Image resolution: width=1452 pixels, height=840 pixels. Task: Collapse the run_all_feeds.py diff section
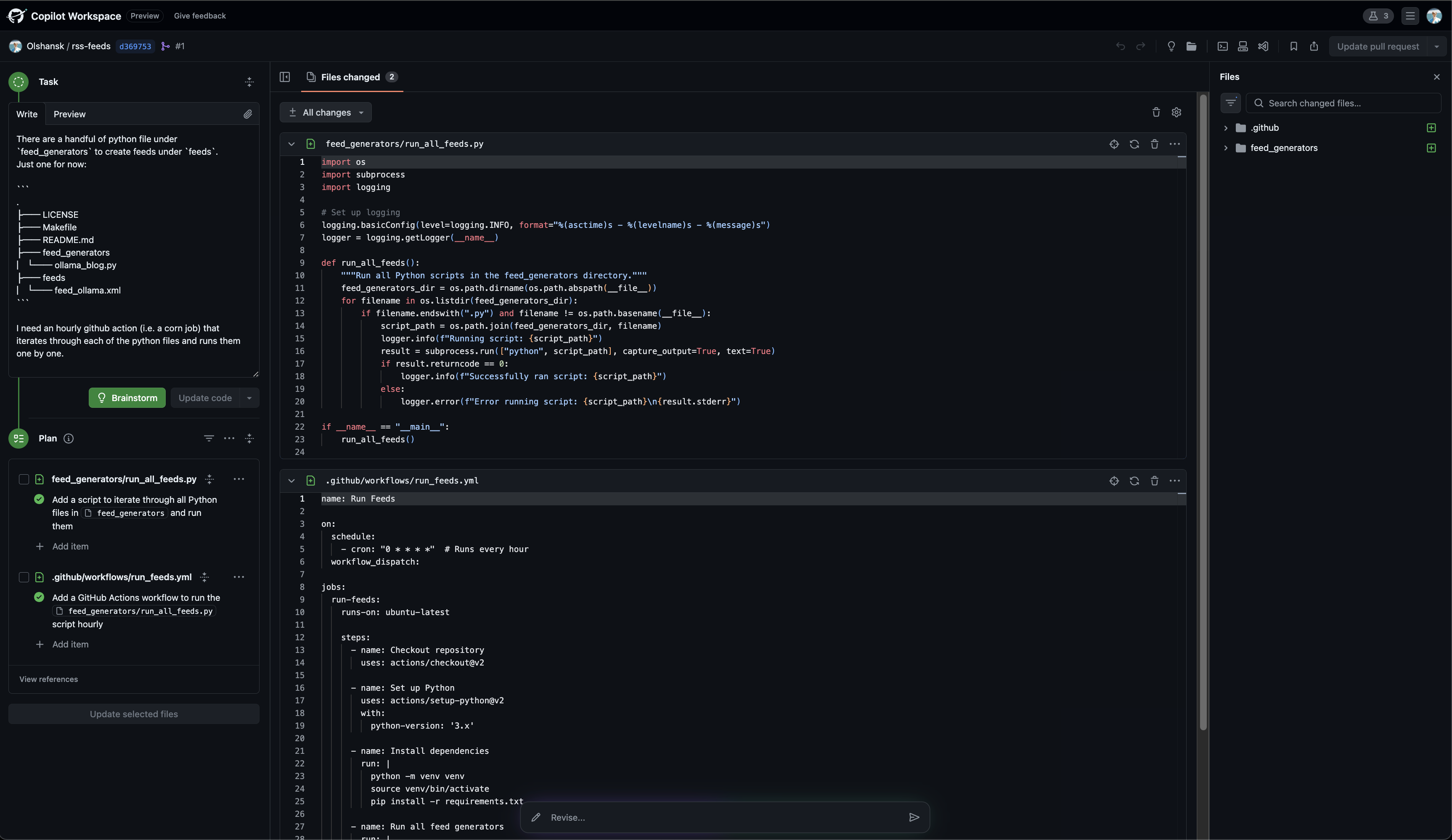[x=291, y=144]
